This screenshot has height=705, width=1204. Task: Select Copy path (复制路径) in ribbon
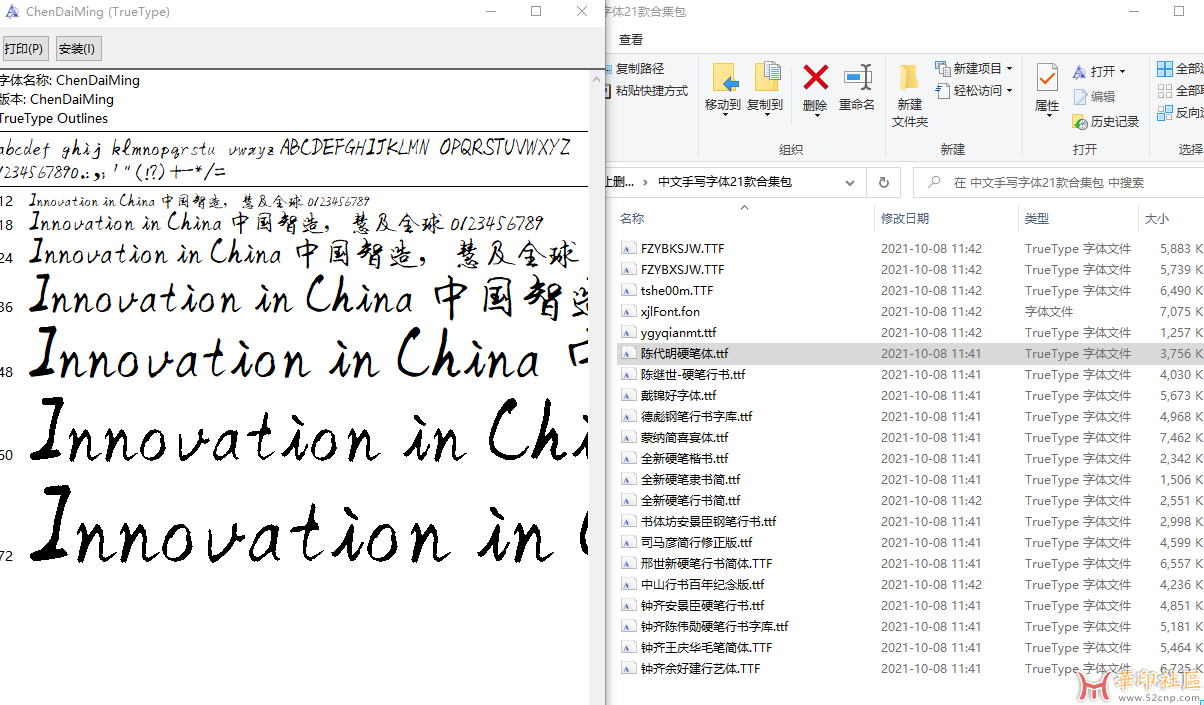coord(639,69)
